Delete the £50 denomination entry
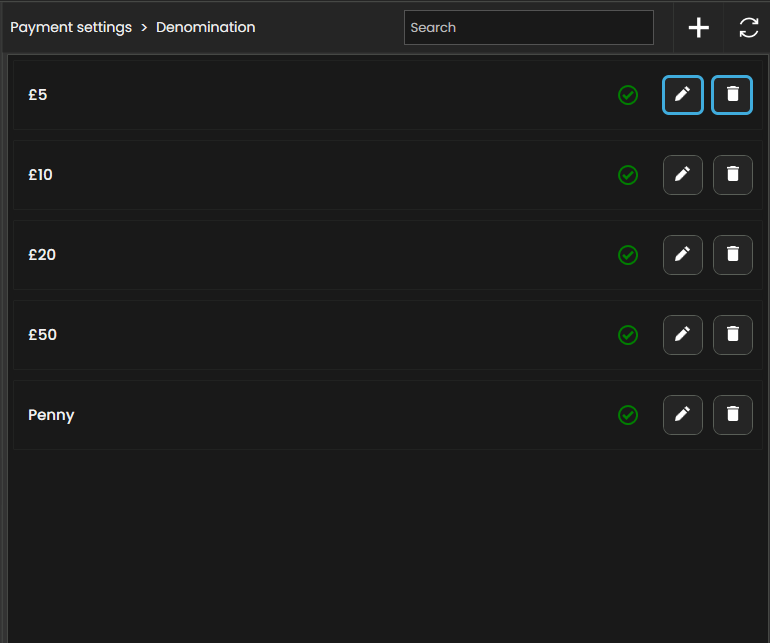The image size is (770, 643). [732, 335]
